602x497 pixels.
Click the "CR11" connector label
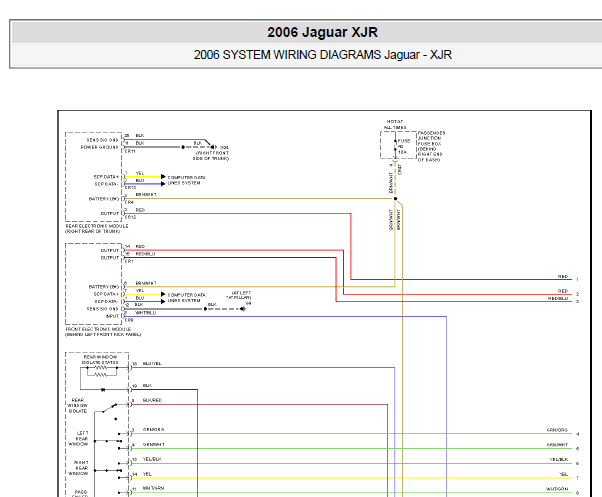(130, 151)
